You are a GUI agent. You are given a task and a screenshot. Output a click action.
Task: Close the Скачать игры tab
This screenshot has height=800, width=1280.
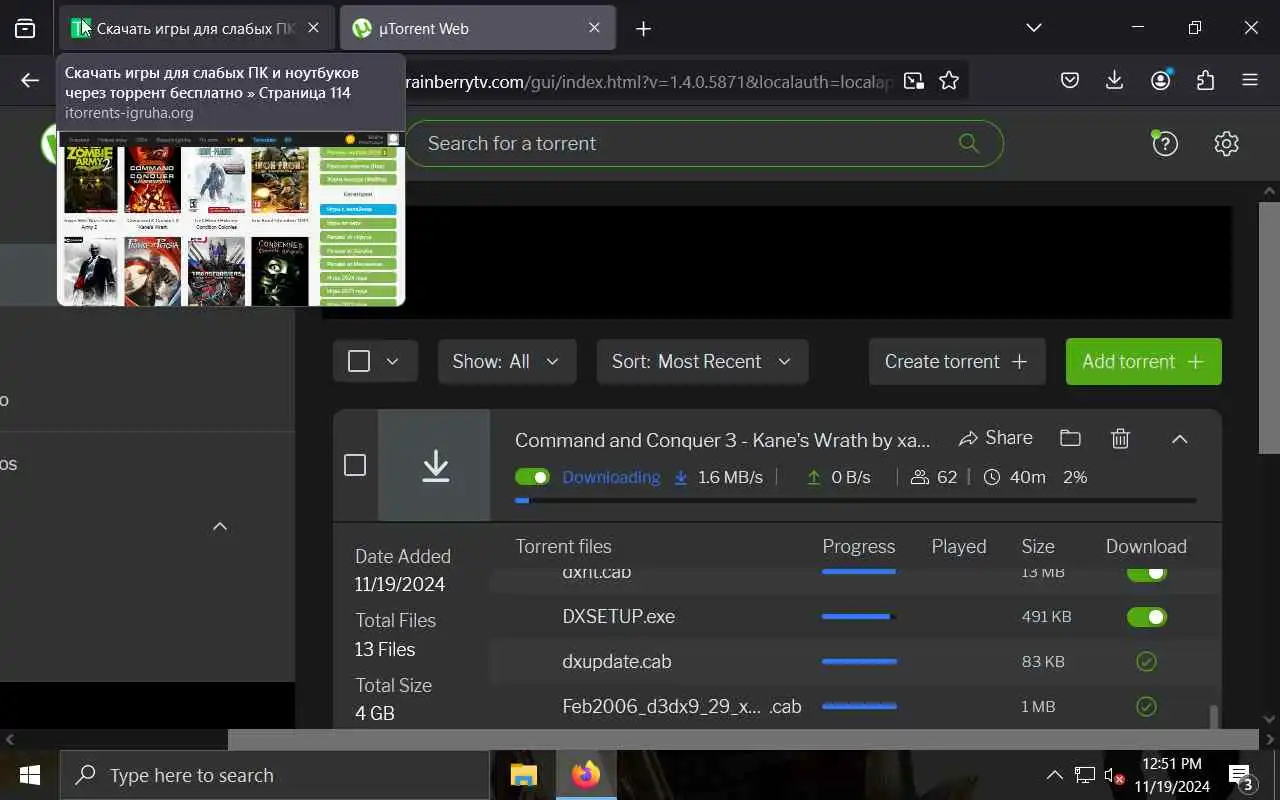313,28
